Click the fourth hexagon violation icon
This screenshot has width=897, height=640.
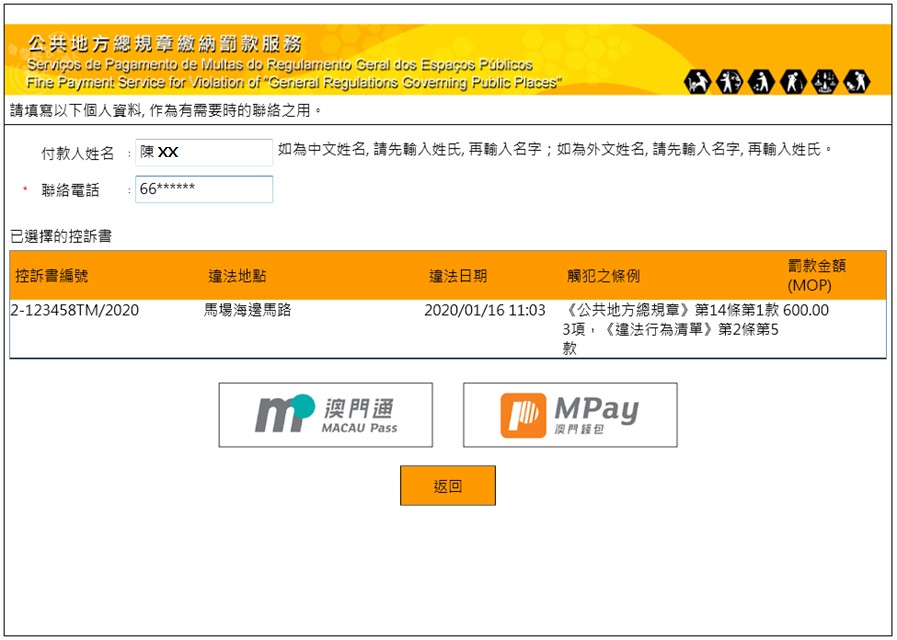(793, 82)
